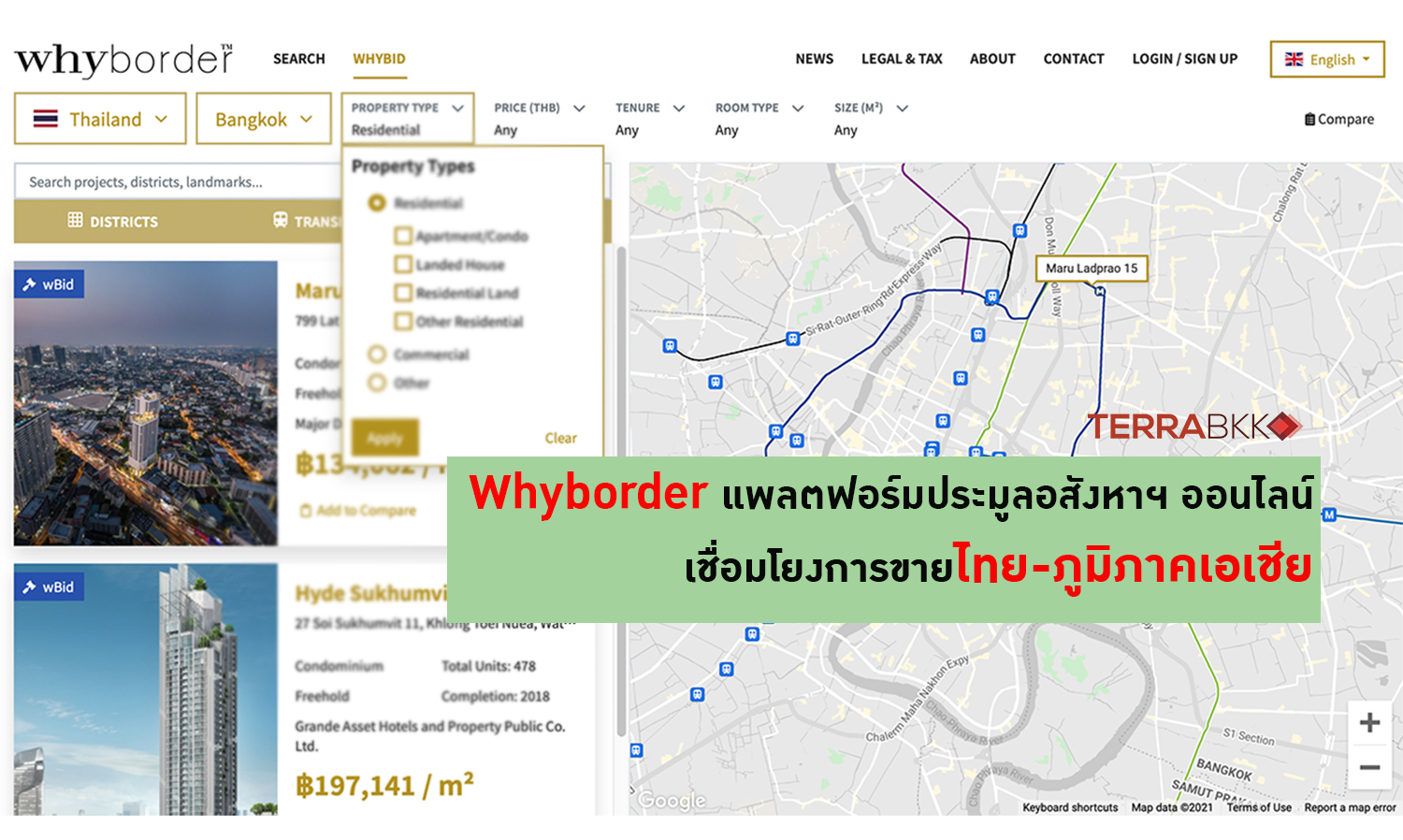Viewport: 1403px width, 840px height.
Task: Open the ABOUT page
Action: point(992,58)
